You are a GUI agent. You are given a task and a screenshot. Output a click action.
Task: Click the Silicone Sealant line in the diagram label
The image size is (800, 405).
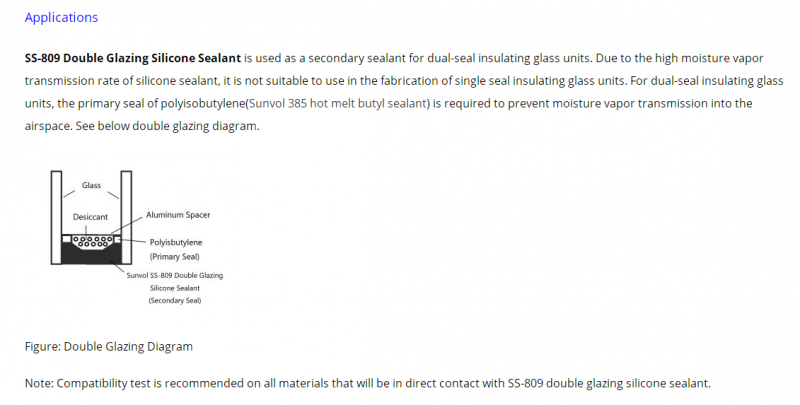click(x=175, y=288)
